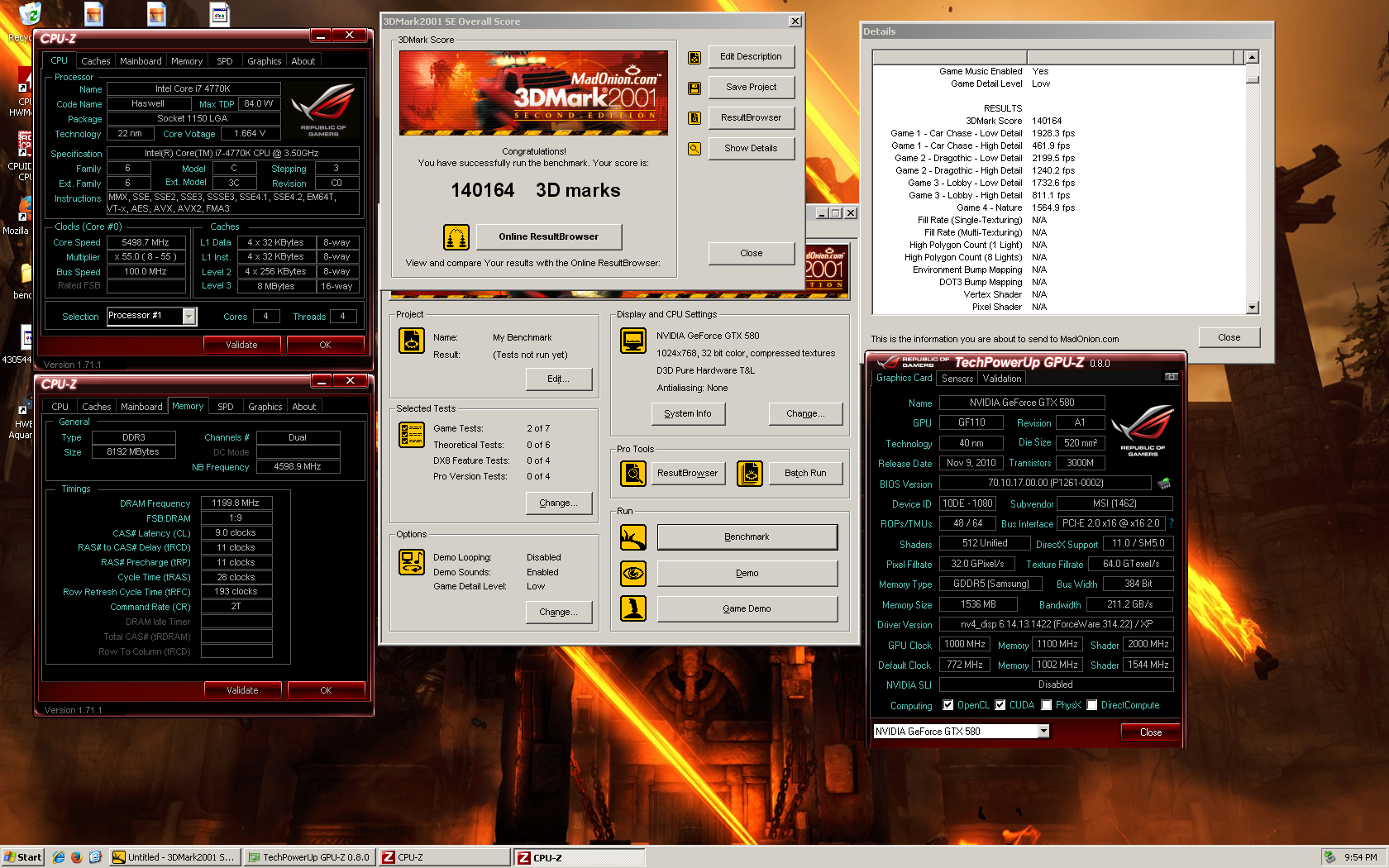Click the Bus Interface question mark icon
Viewport: 1389px width, 868px height.
1171,523
